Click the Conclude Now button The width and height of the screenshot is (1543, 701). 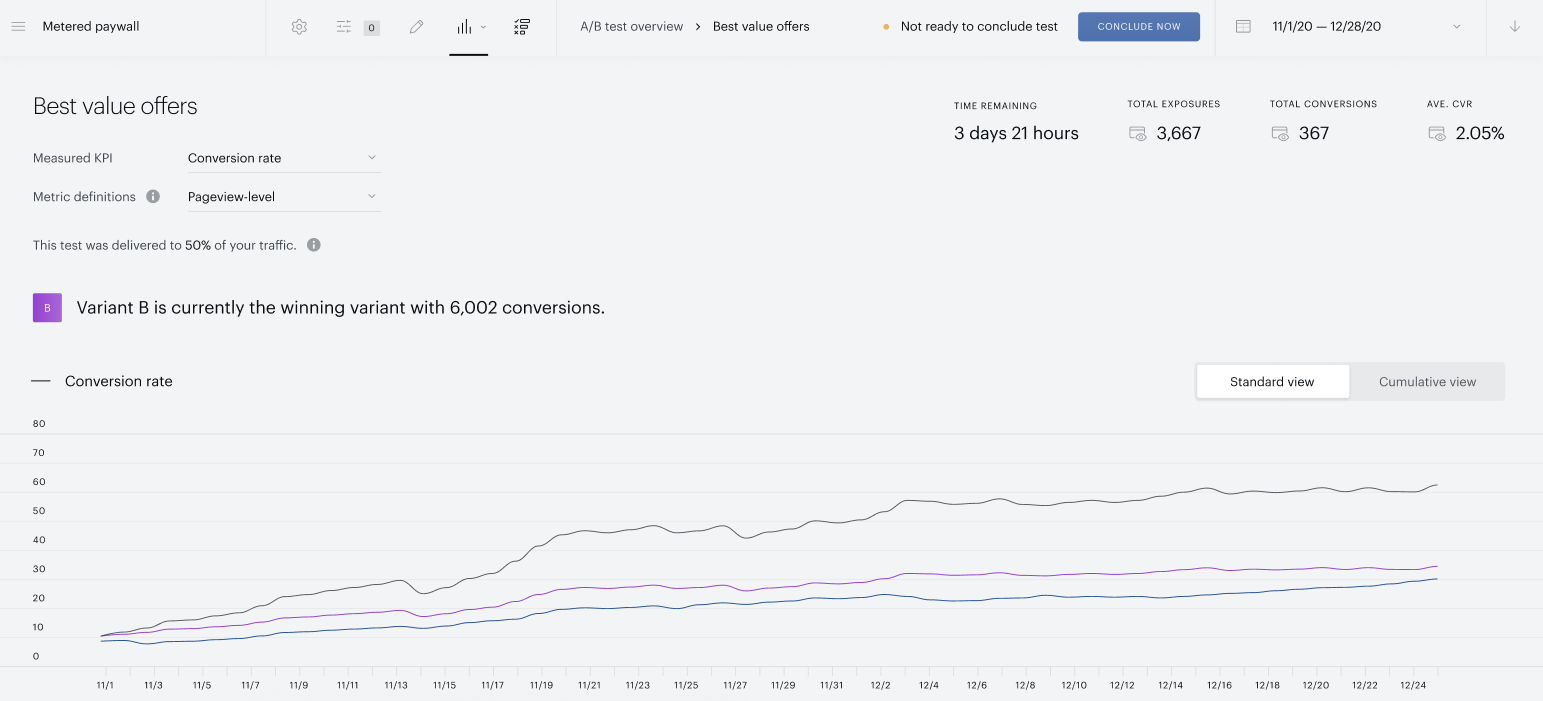click(1139, 27)
